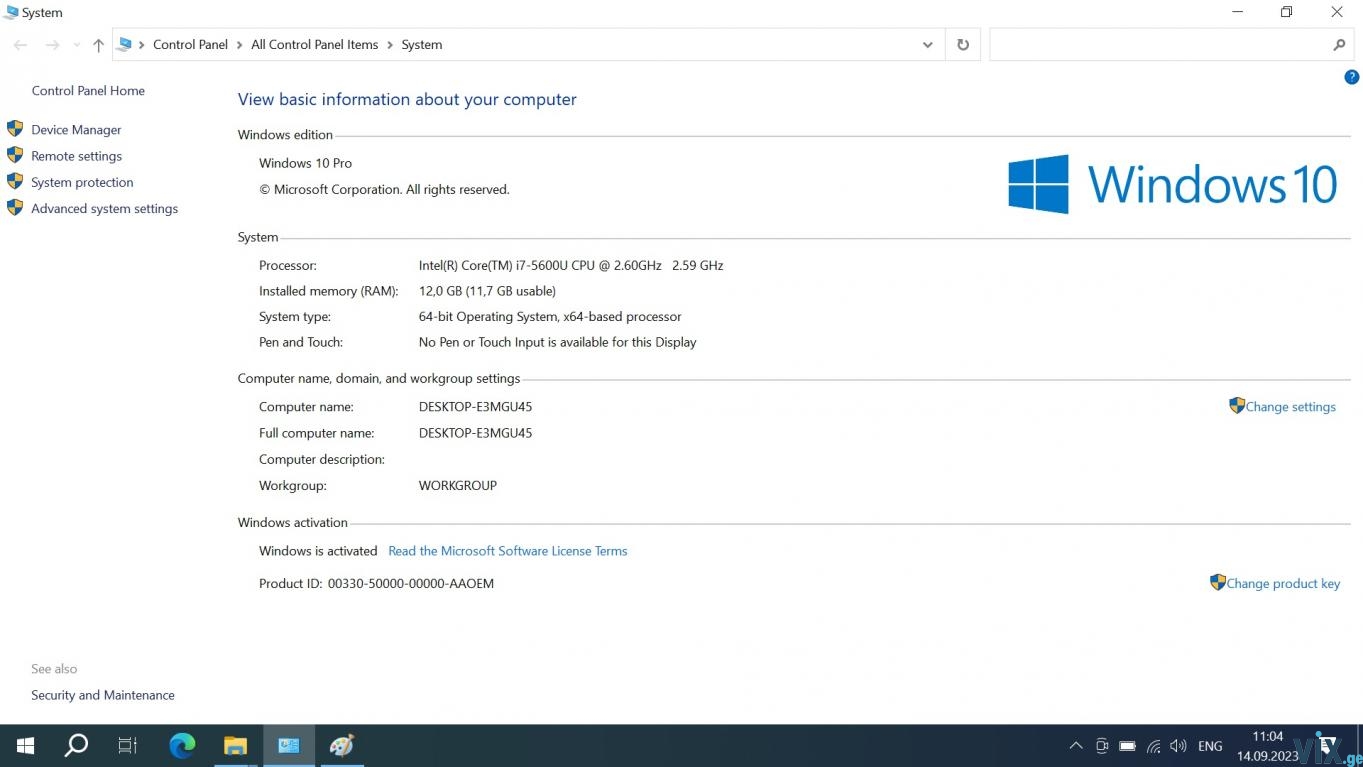The height and width of the screenshot is (767, 1363).
Task: Click the battery icon in the system tray
Action: [x=1128, y=746]
